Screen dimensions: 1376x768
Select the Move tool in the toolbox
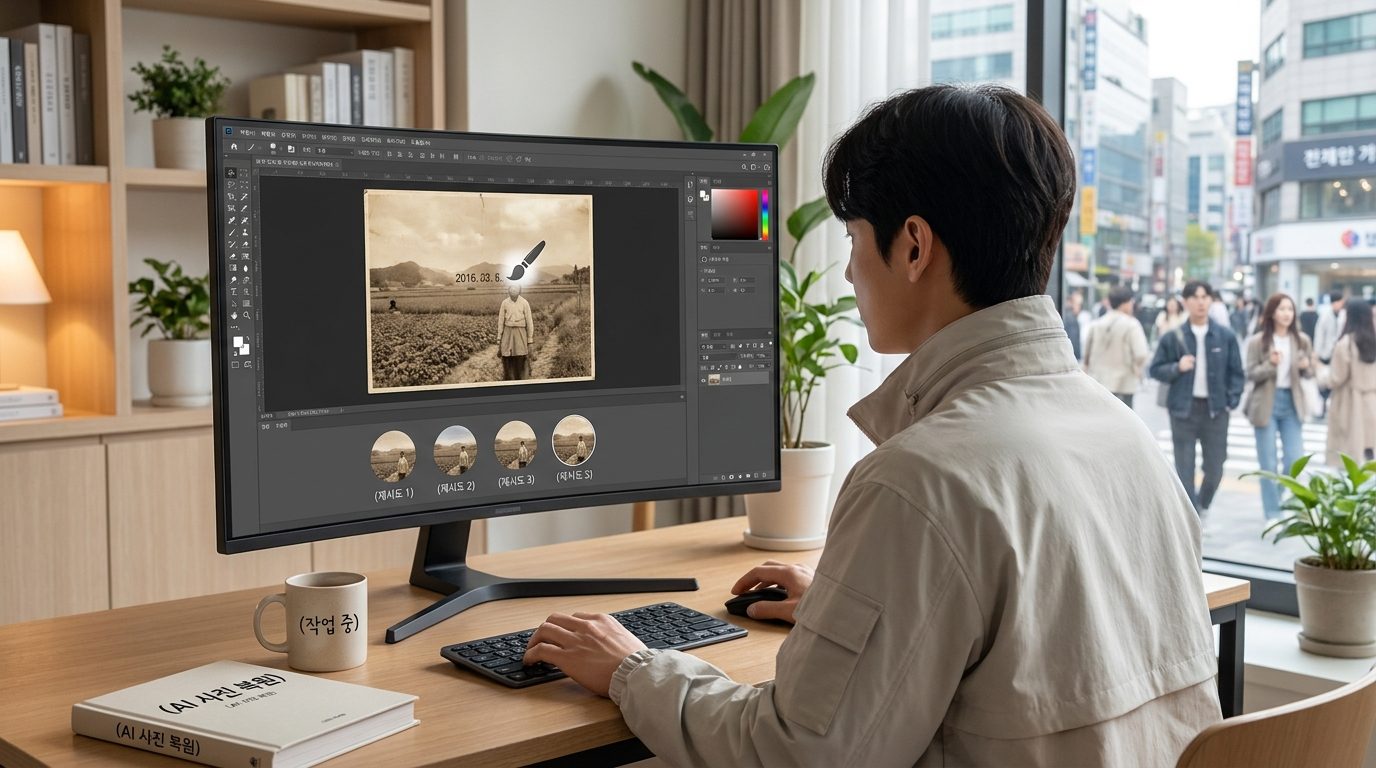pyautogui.click(x=231, y=172)
